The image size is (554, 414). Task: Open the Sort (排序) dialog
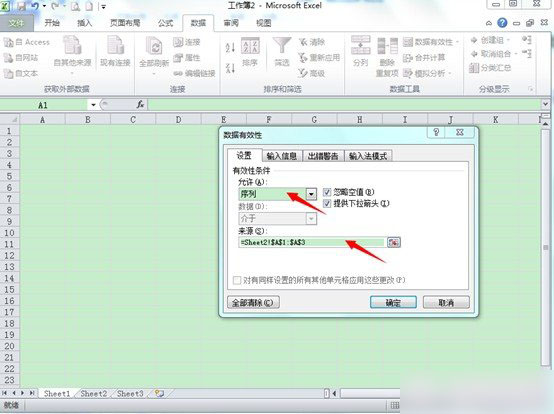click(250, 52)
